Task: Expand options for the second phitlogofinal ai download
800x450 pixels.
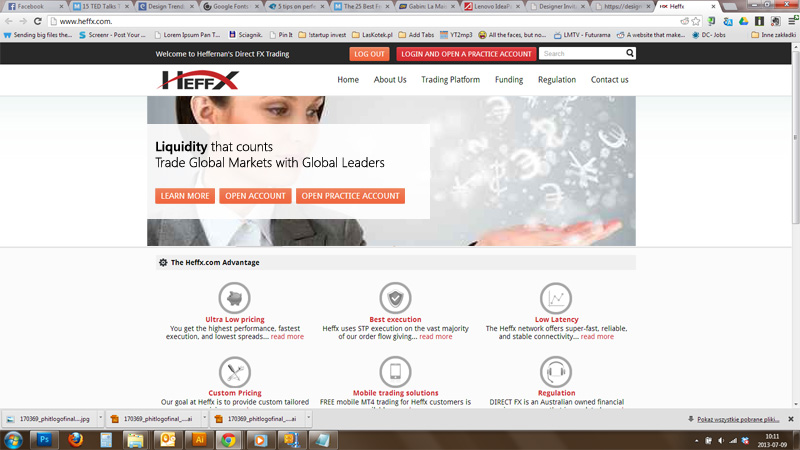Action: [309, 418]
